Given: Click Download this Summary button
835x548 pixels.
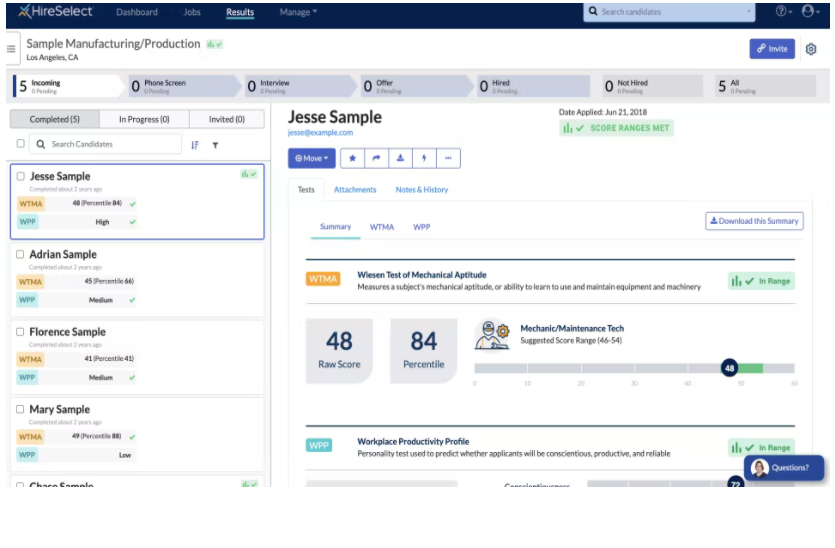Looking at the screenshot, I should pos(754,221).
